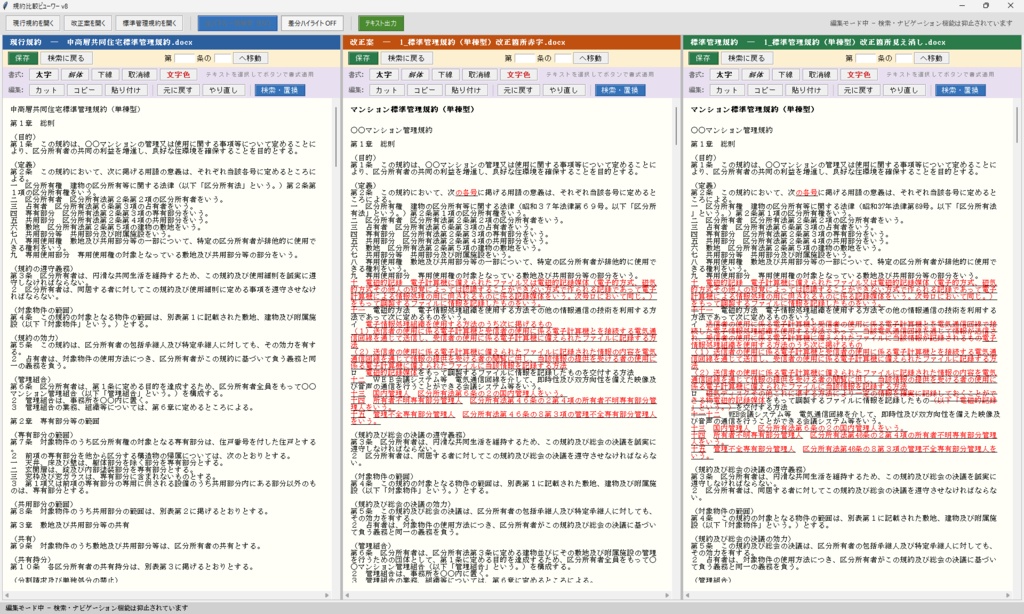Click ○○マンション管理規約 line in the 改正案 text
This screenshot has width=1024, height=614.
tap(391, 130)
